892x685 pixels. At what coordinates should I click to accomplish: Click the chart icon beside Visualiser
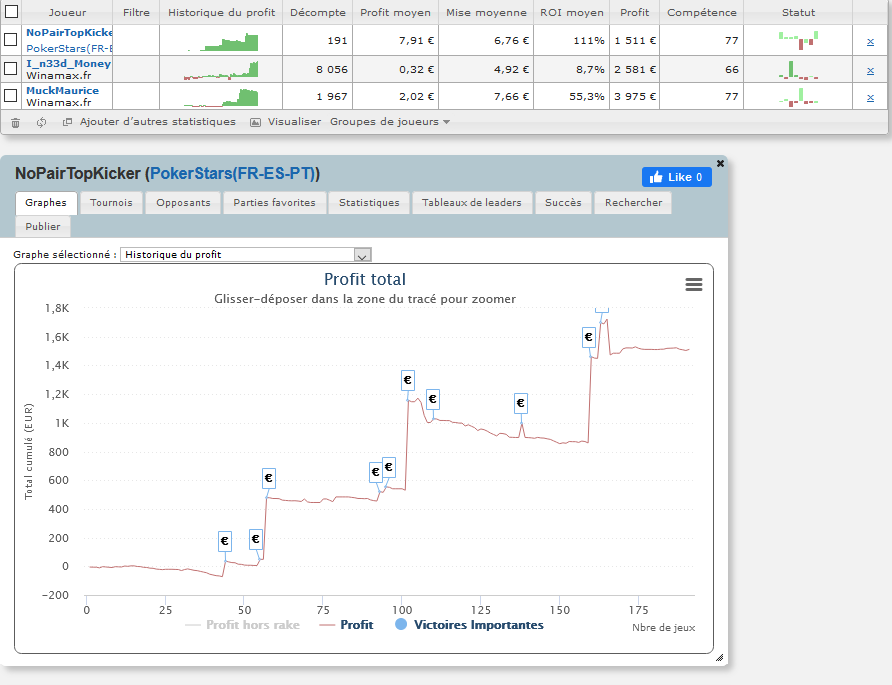(x=255, y=122)
